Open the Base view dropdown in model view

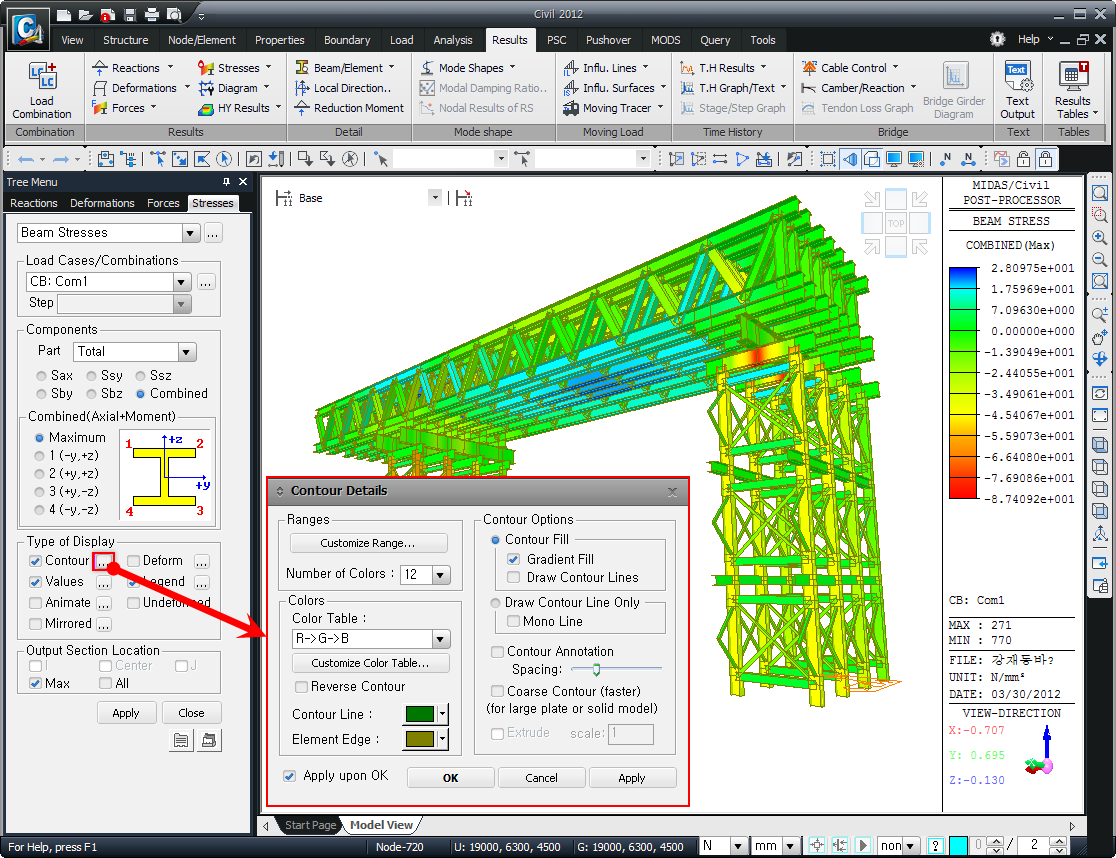click(x=435, y=198)
